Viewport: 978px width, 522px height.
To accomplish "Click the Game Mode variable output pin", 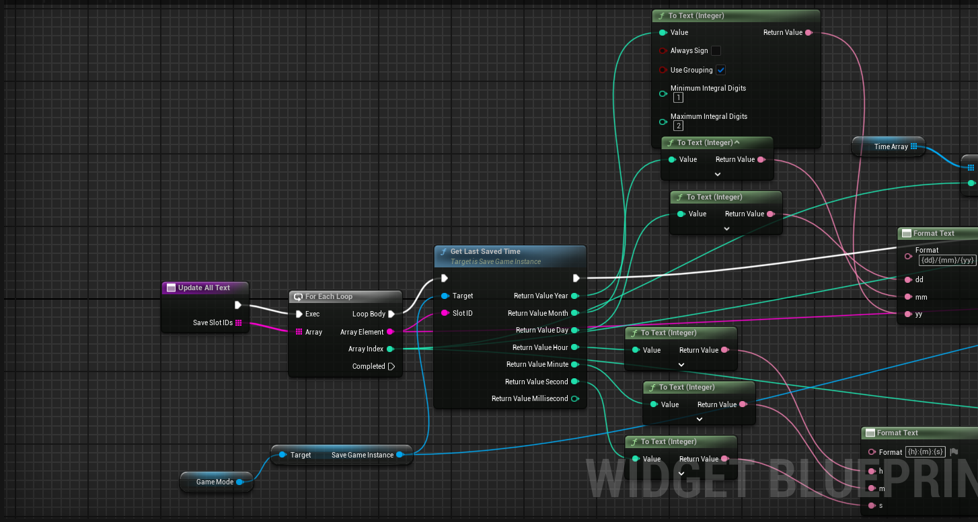I will (x=240, y=482).
